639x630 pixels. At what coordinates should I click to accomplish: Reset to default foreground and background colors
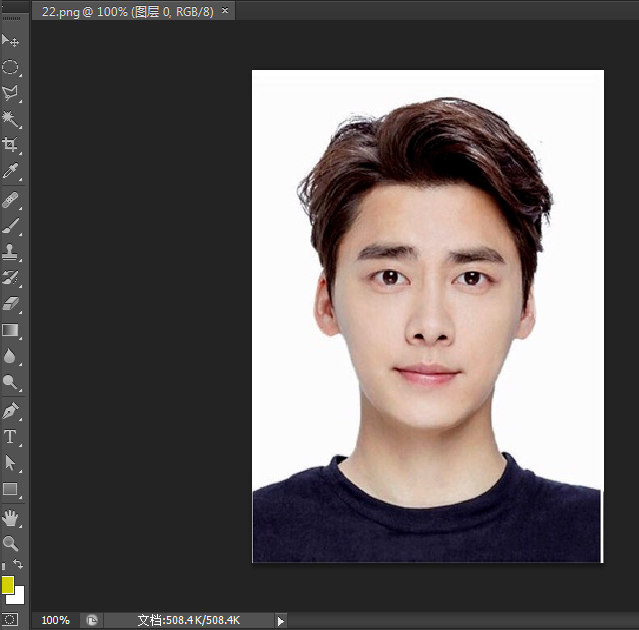coord(4,566)
